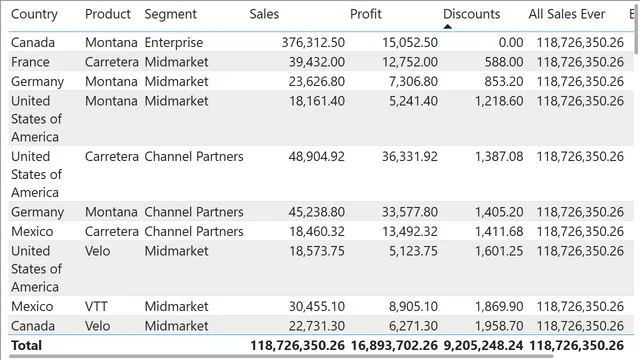640x360 pixels.
Task: Select discount value 853.20
Action: (x=504, y=82)
